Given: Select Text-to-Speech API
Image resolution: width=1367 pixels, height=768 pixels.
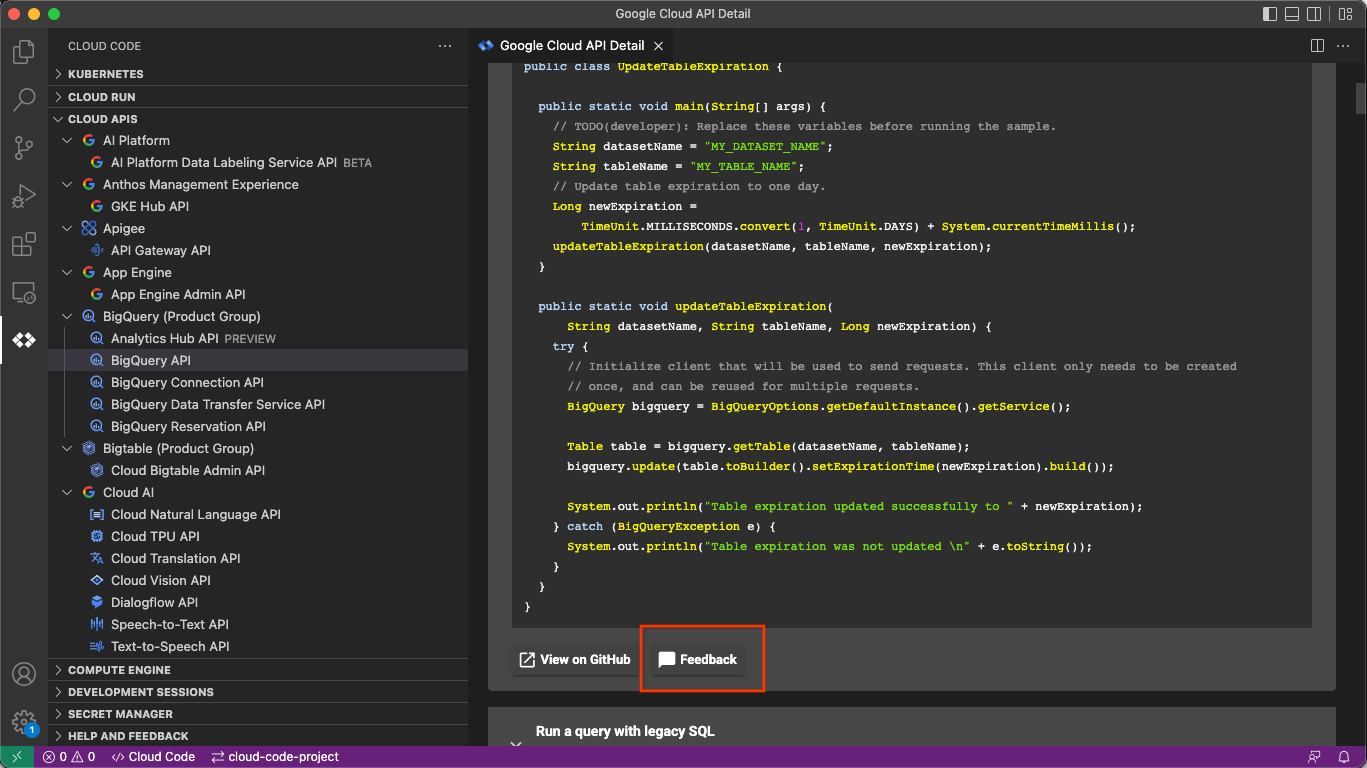Looking at the screenshot, I should click(x=258, y=646).
